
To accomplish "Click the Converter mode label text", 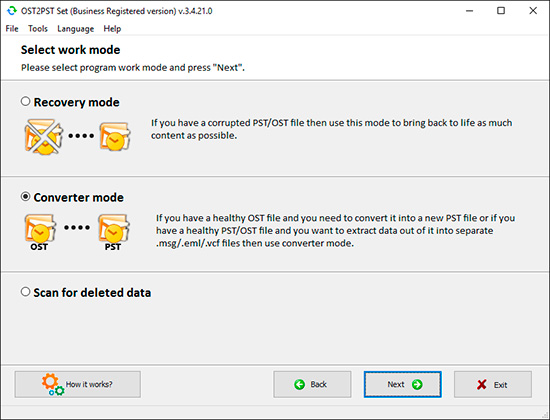I will tap(79, 197).
